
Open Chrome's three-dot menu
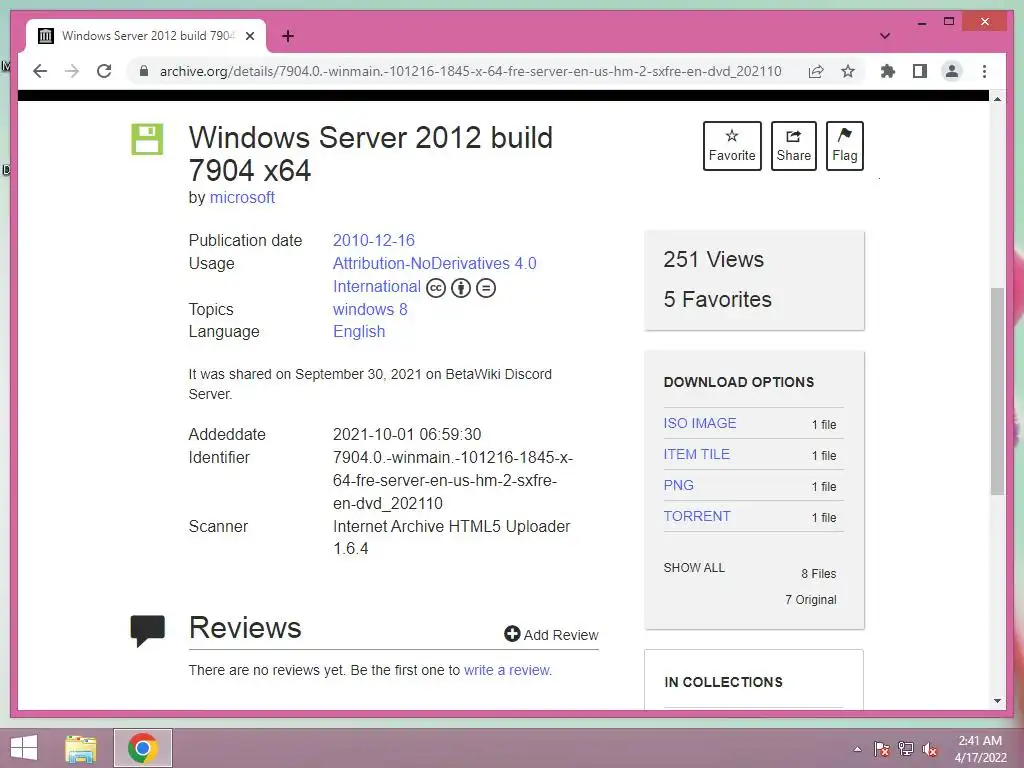click(984, 71)
